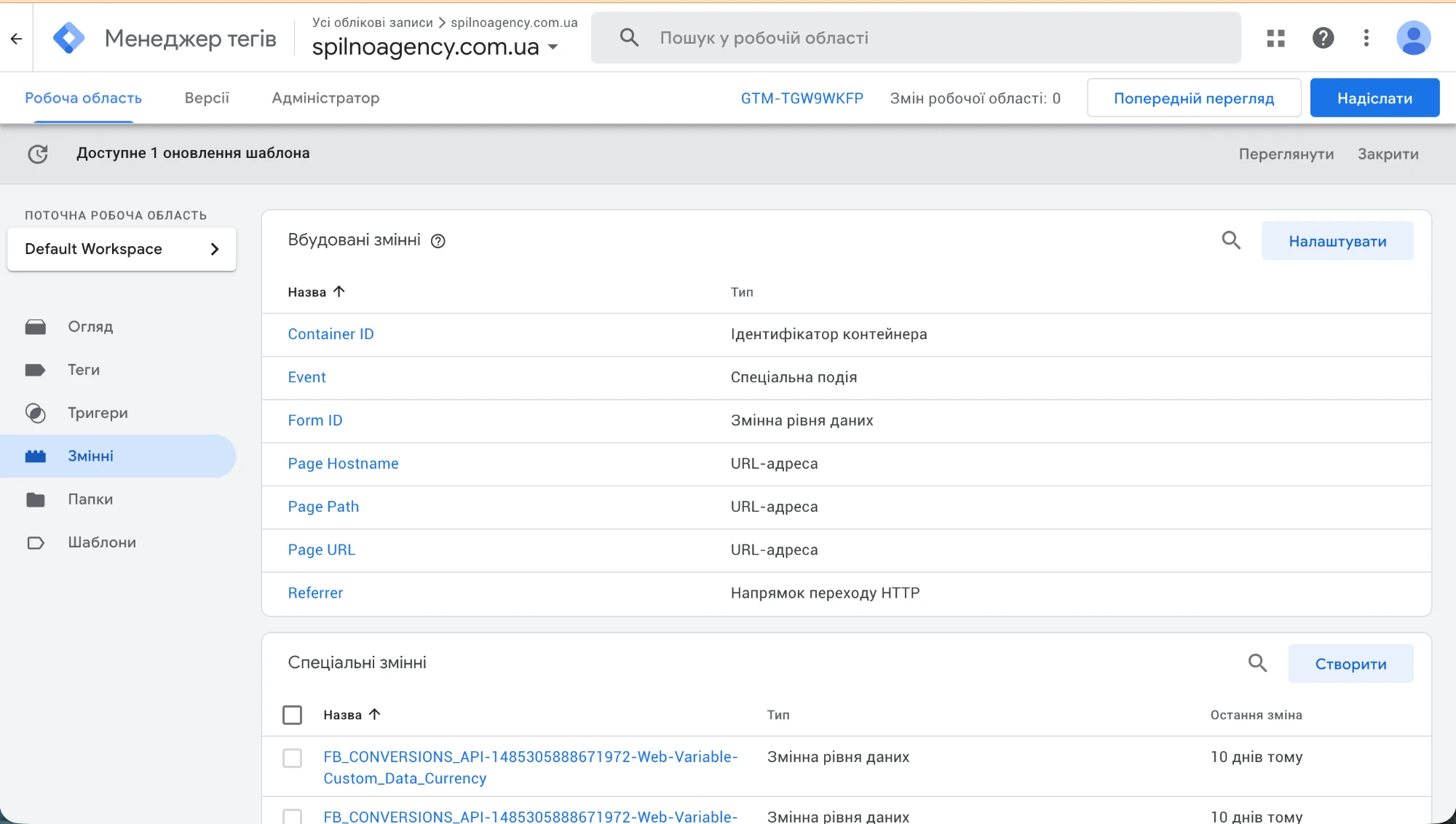Expand Default Workspace selector

pyautogui.click(x=122, y=249)
